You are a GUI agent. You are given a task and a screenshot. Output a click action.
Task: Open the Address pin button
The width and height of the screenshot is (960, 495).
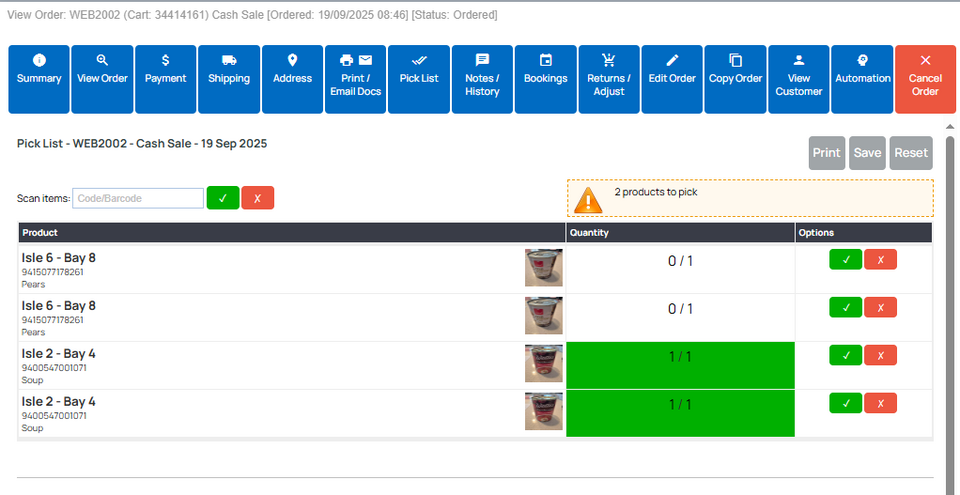point(292,79)
